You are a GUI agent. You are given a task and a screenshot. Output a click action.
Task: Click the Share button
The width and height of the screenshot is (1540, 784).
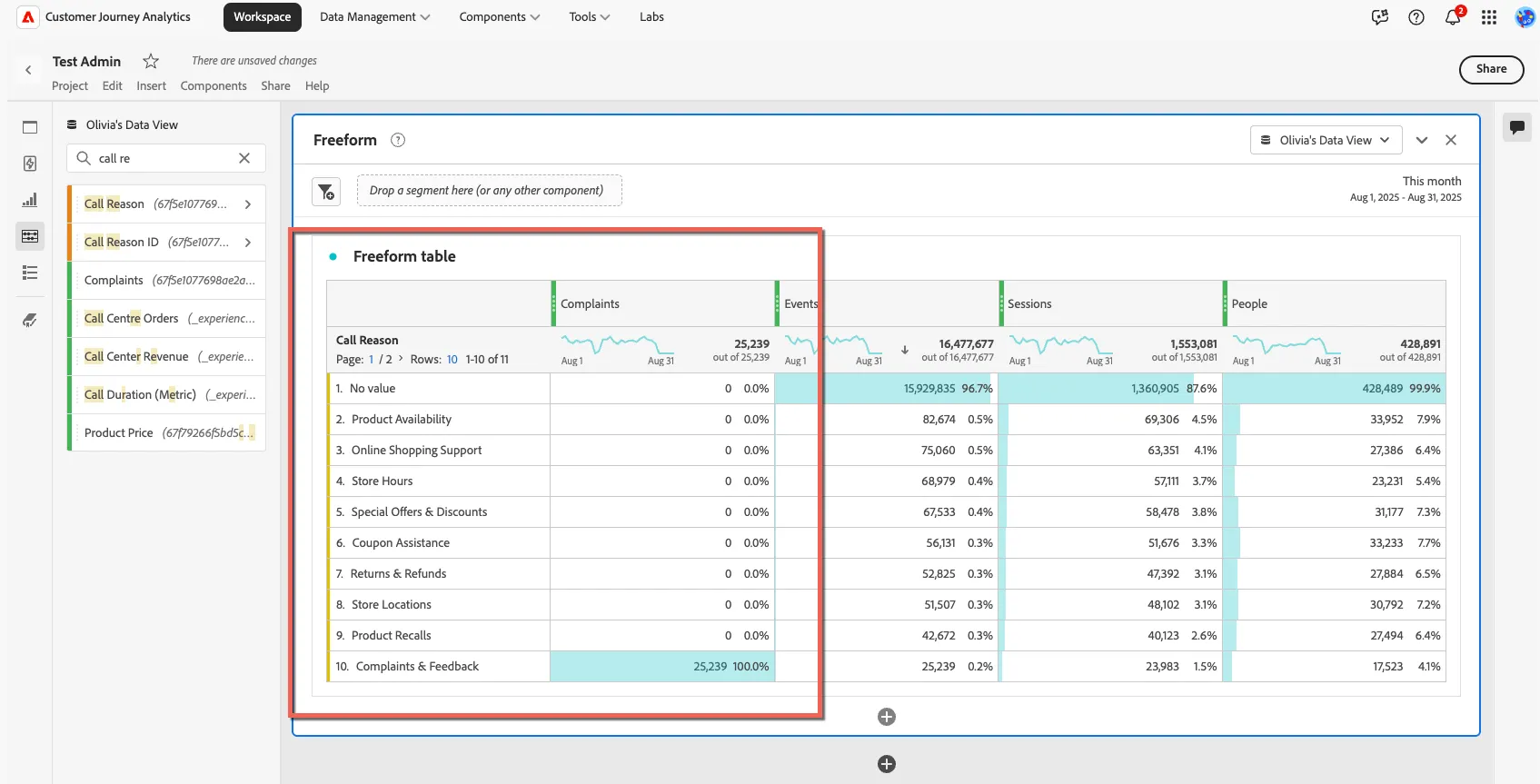(1491, 70)
